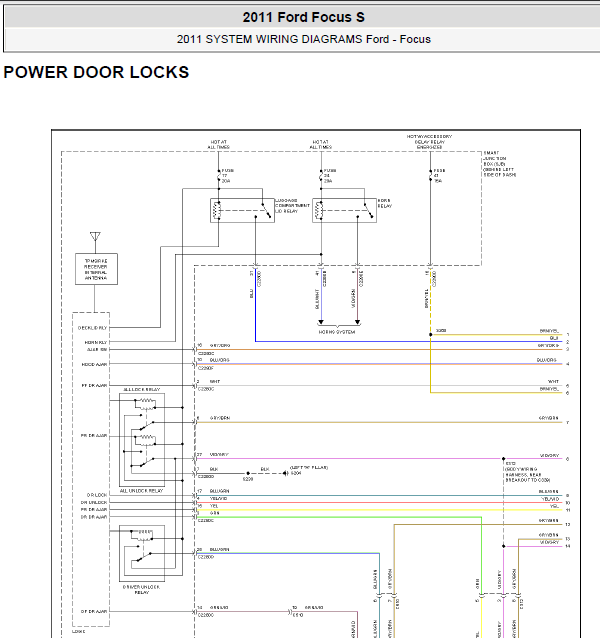Click the "HOOD AJAR" terminal label

94,365
